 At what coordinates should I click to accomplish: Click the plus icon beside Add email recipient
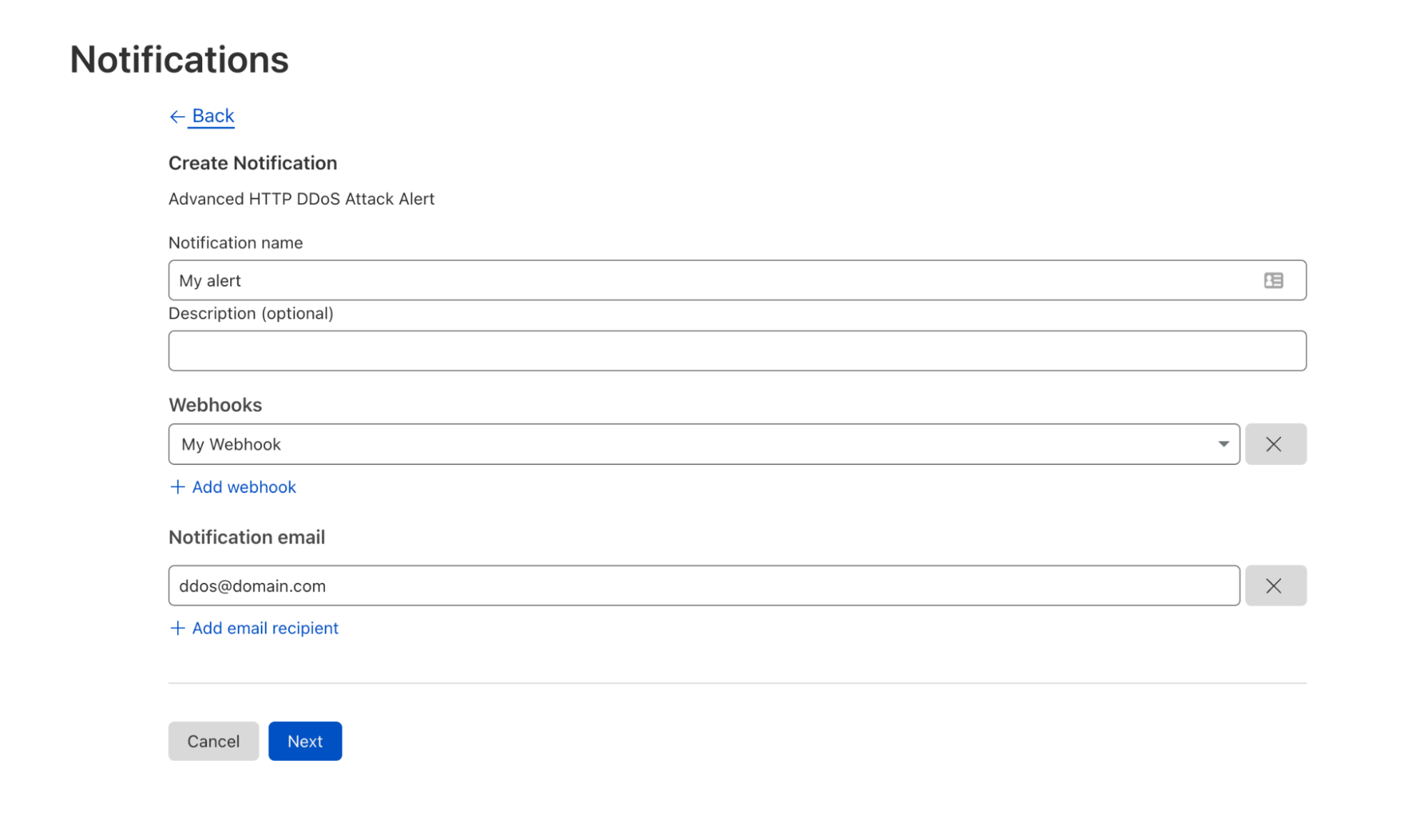pyautogui.click(x=177, y=628)
